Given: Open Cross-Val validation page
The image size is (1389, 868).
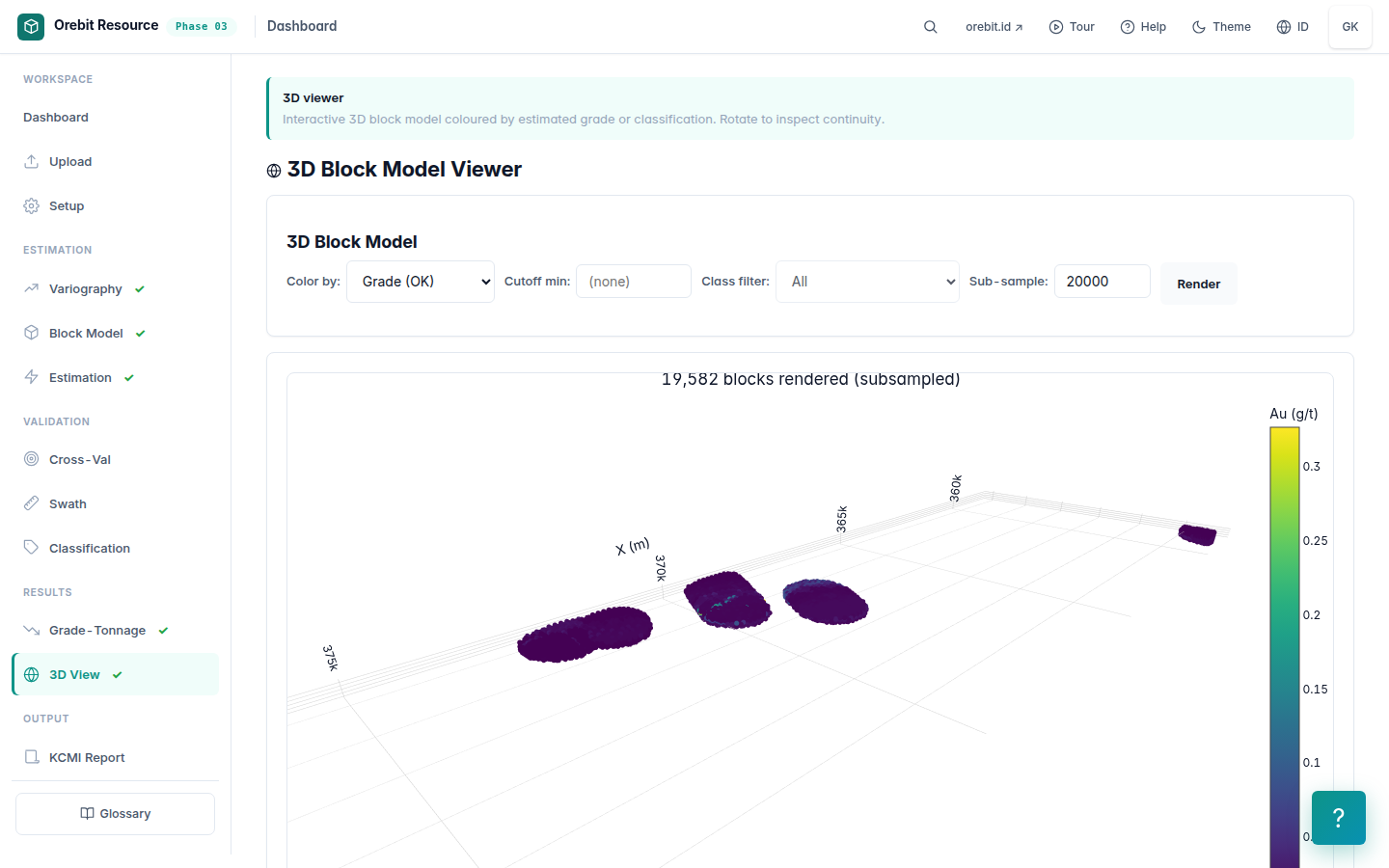Looking at the screenshot, I should tap(116, 459).
